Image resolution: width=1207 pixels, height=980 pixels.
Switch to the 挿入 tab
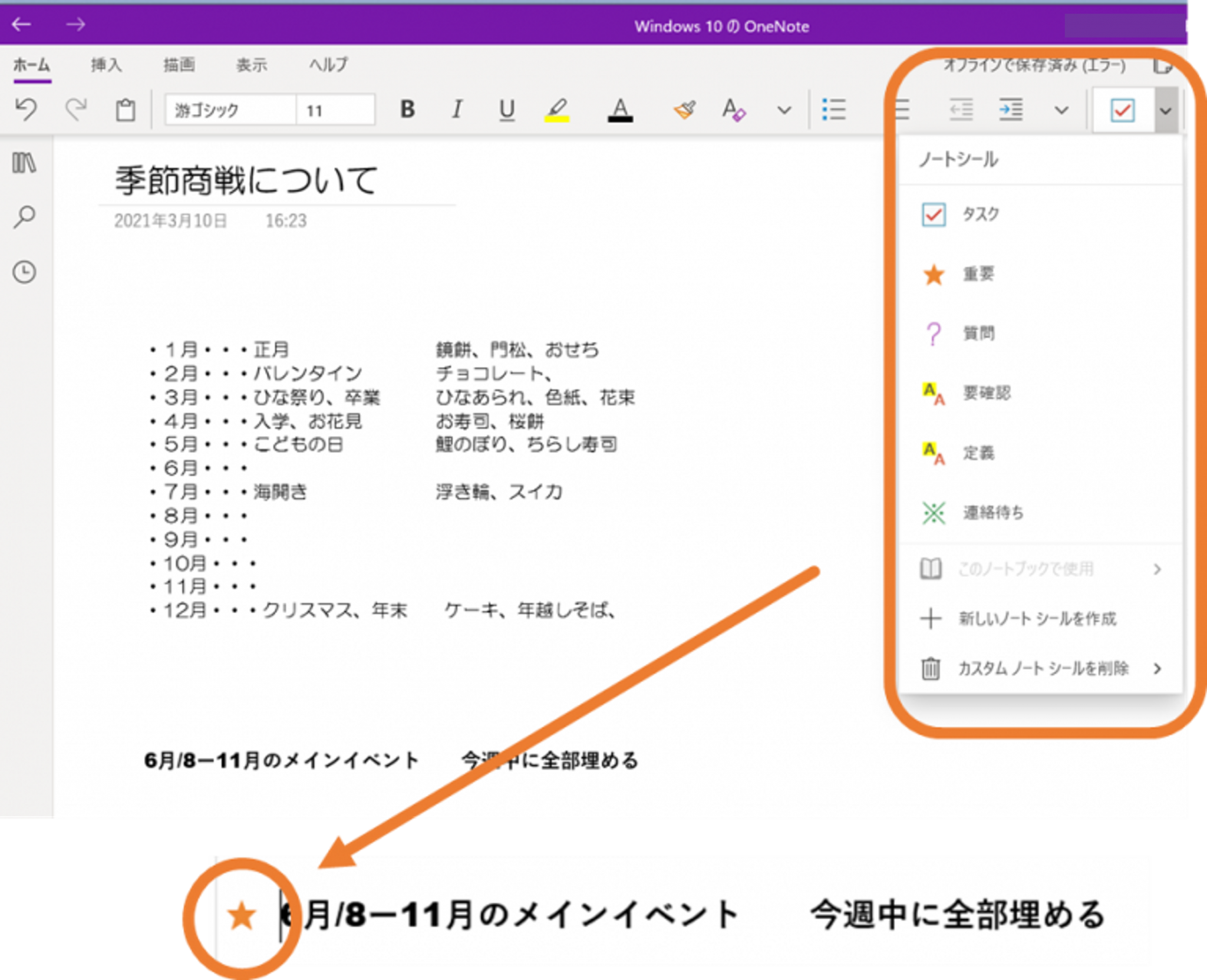[106, 65]
